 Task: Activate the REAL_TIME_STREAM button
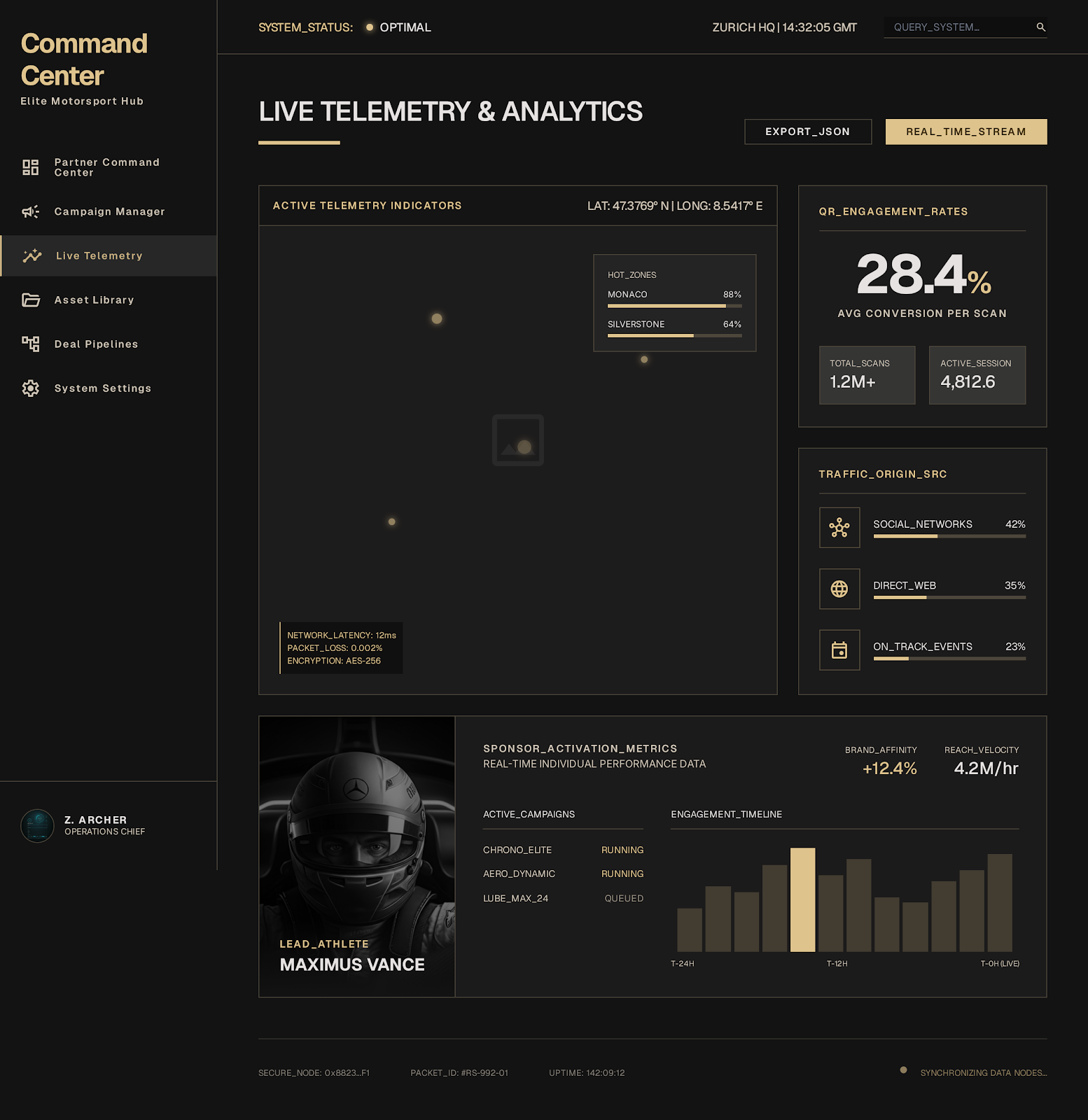pos(966,132)
